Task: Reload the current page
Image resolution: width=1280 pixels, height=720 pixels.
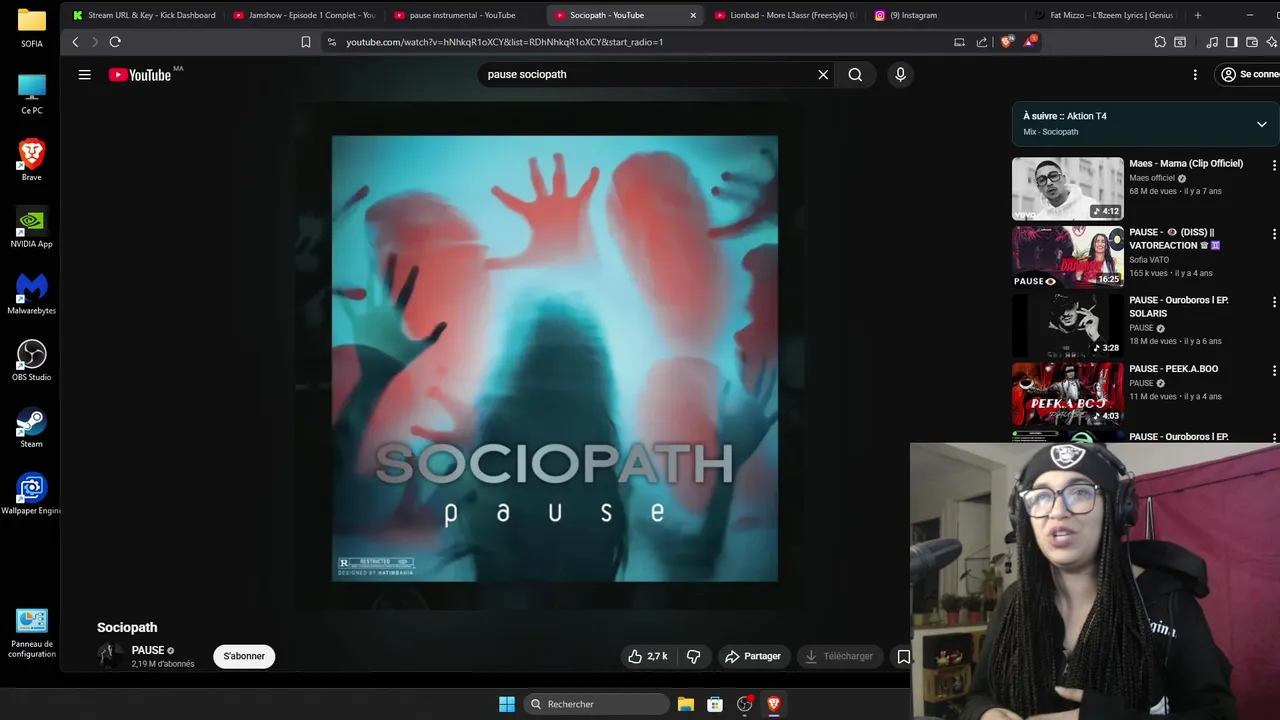Action: point(115,42)
